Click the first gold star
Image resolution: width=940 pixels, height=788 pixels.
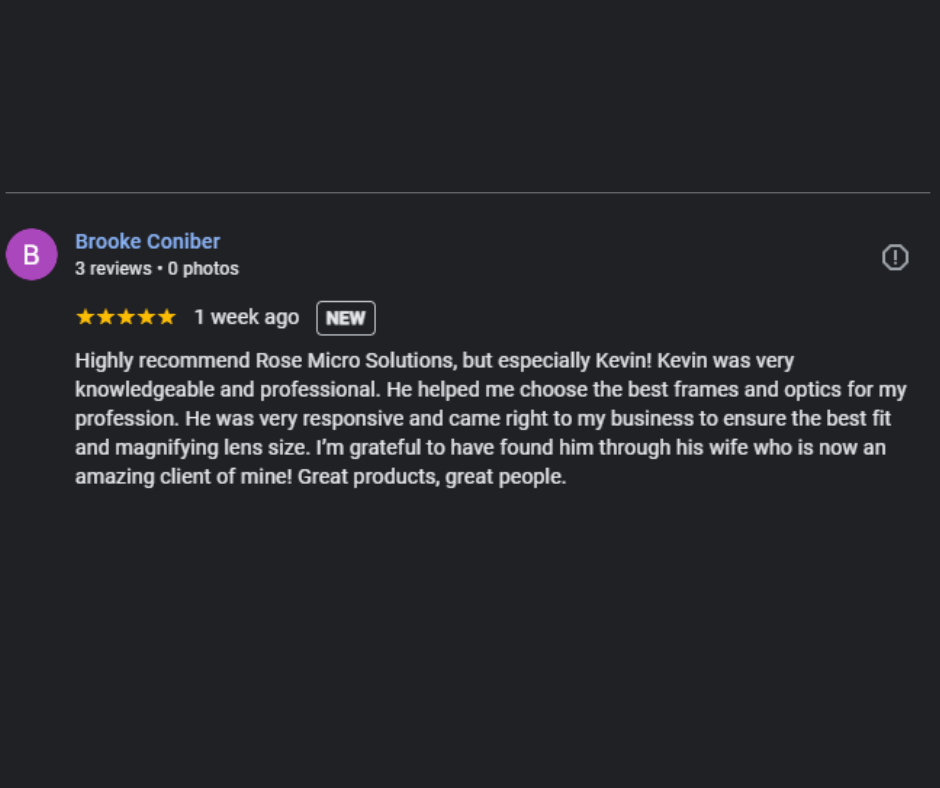(x=85, y=317)
